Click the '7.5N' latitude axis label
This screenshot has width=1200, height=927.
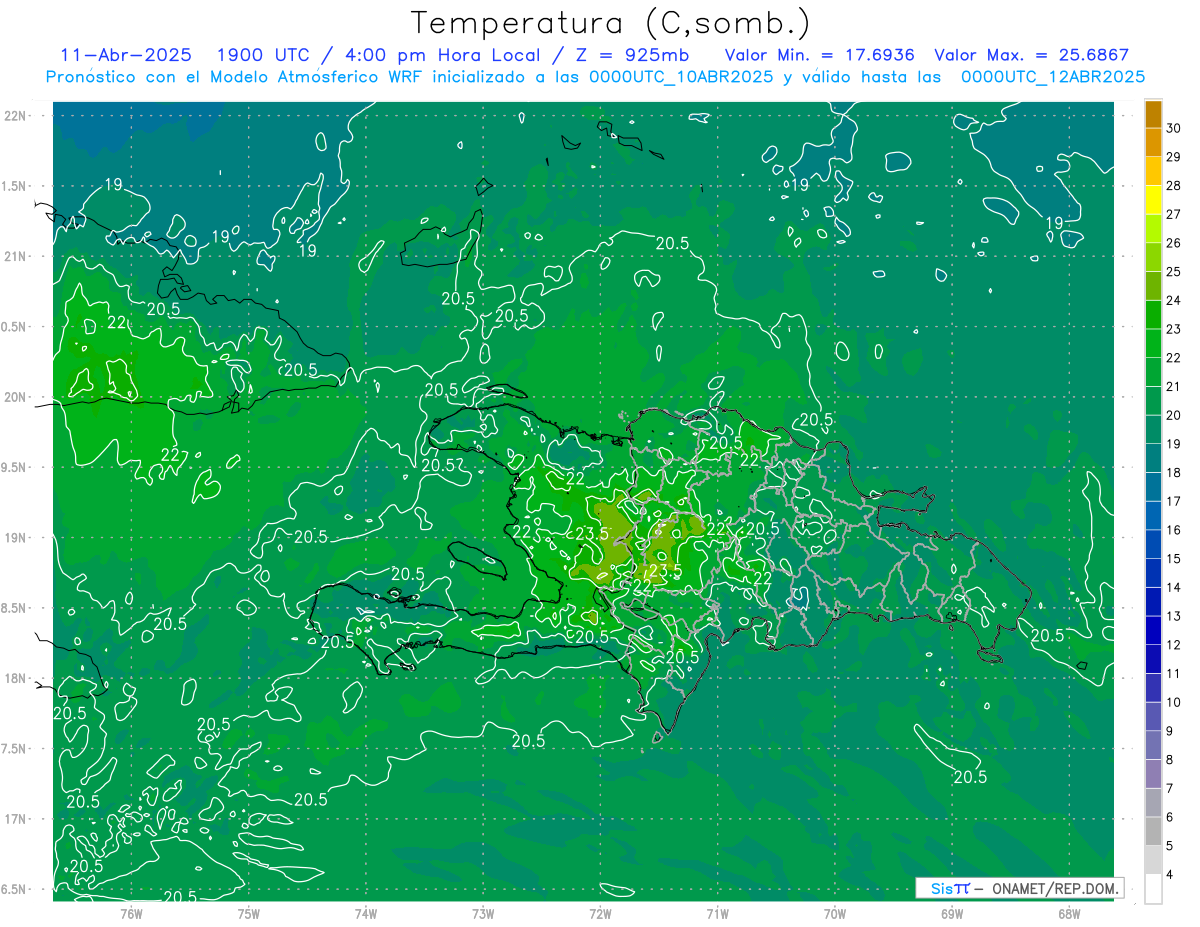tap(14, 749)
